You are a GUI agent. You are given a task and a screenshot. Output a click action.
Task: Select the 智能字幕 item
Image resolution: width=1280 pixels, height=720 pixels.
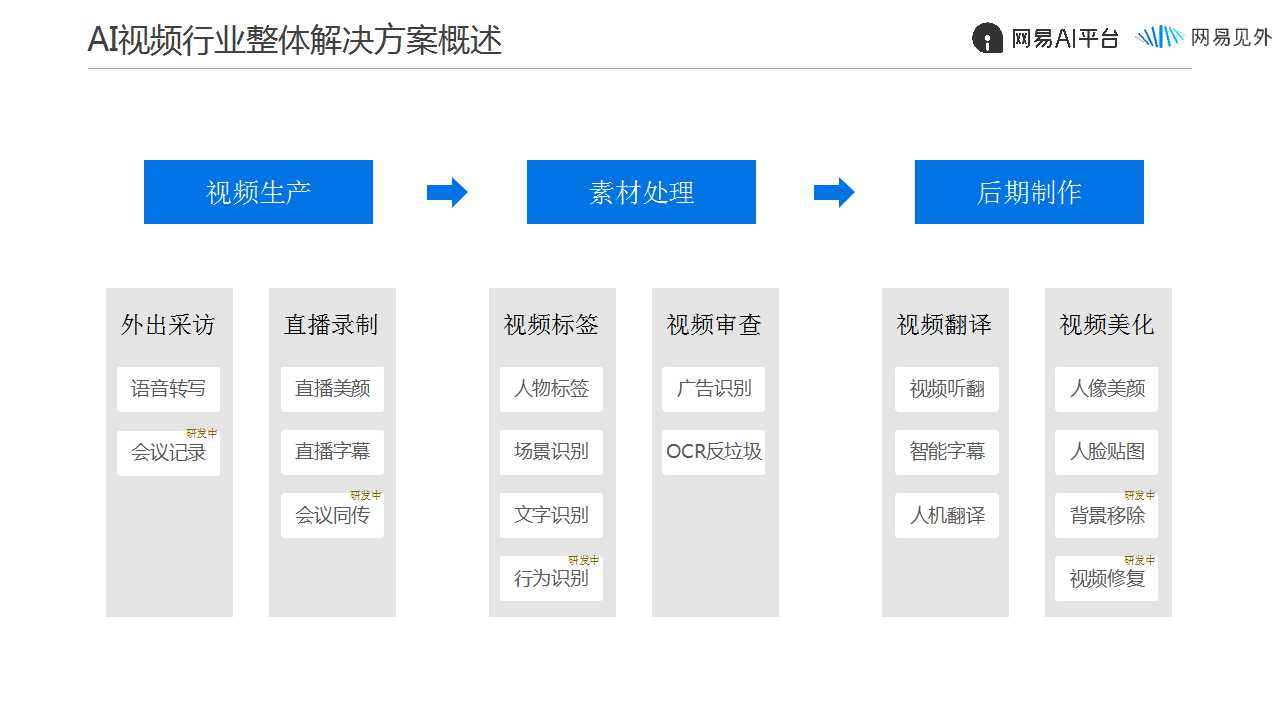pos(947,452)
